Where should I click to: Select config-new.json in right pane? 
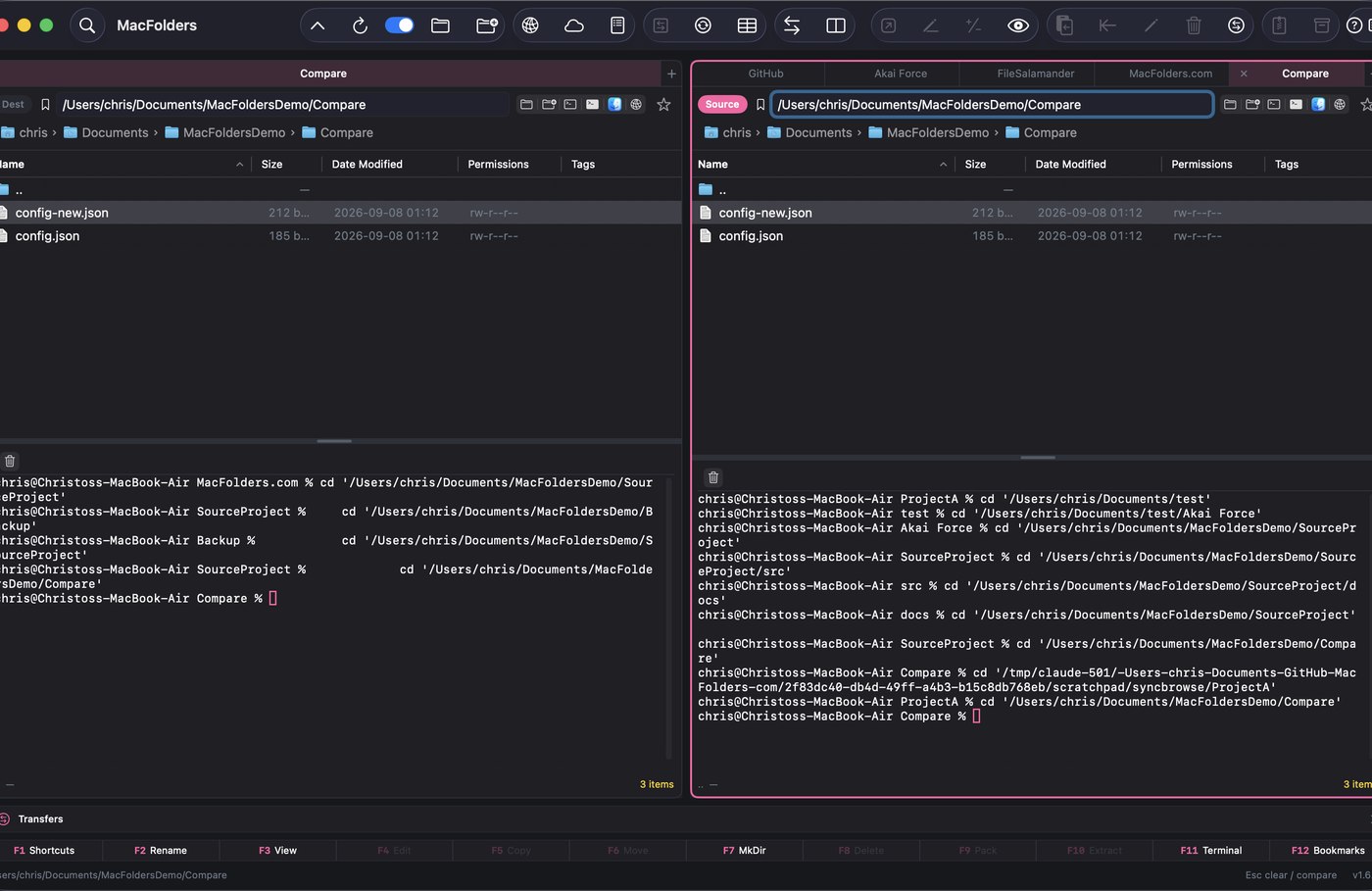click(x=1032, y=213)
